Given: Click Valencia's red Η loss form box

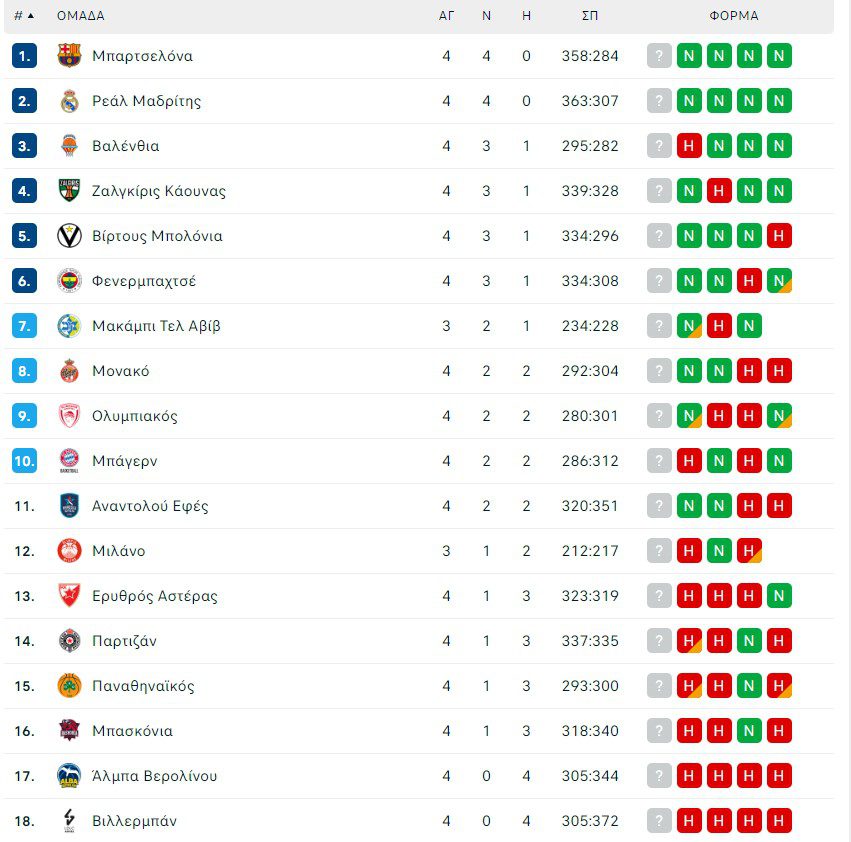Looking at the screenshot, I should [689, 146].
